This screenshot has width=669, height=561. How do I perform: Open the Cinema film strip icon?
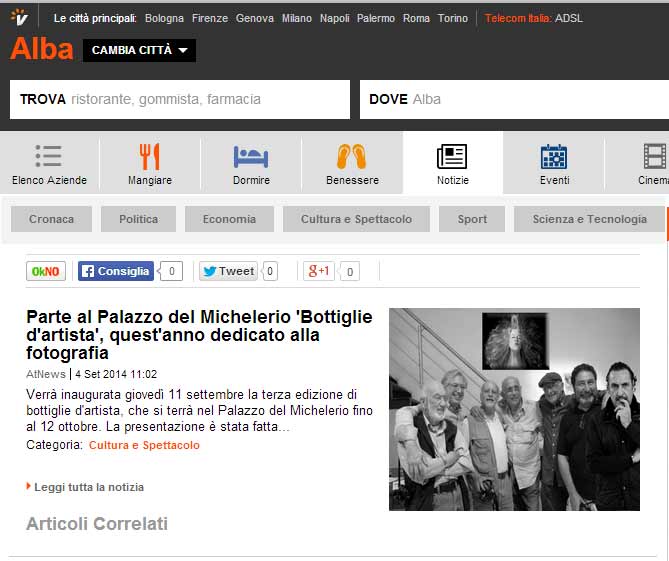(x=655, y=157)
